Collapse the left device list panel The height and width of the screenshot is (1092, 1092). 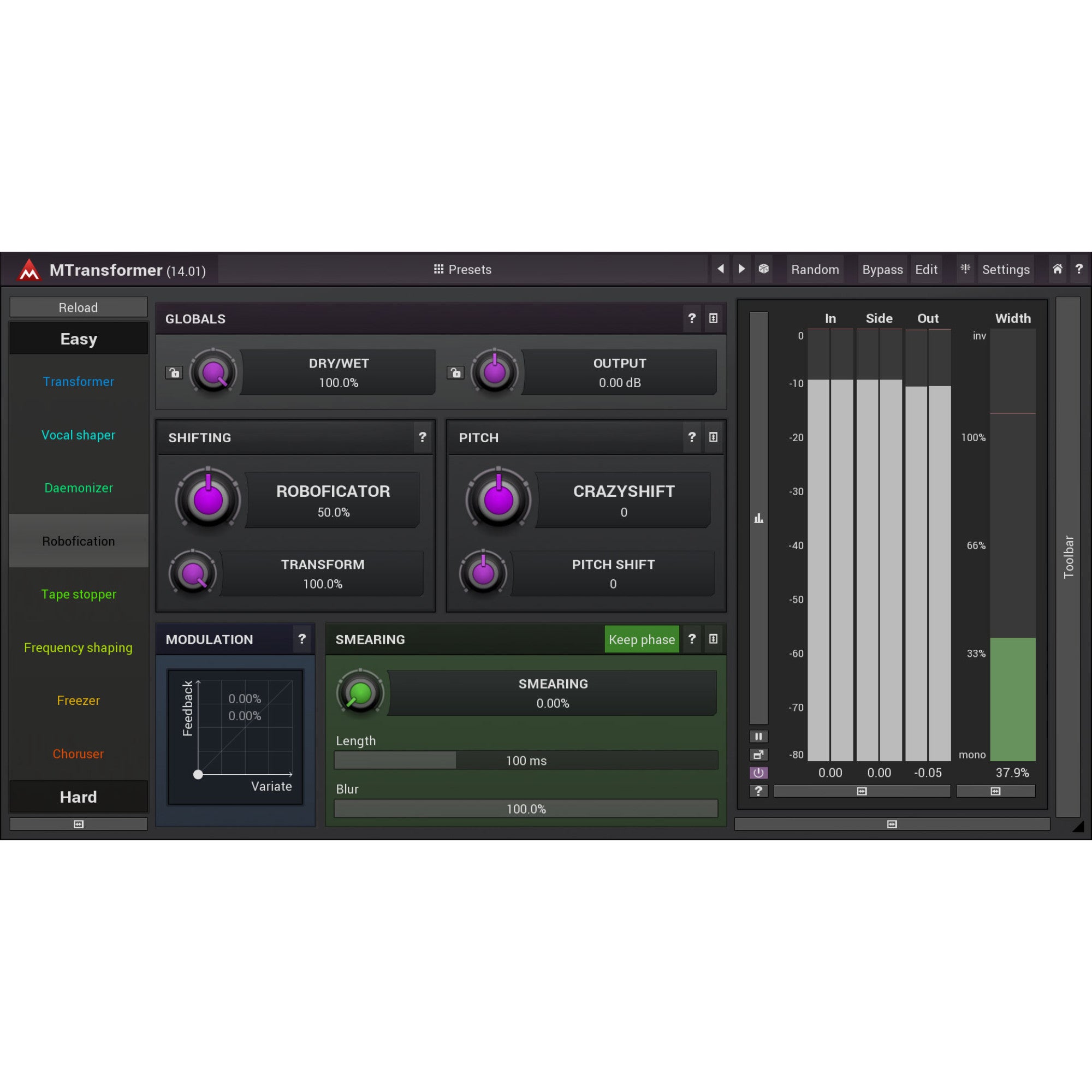coord(79,824)
